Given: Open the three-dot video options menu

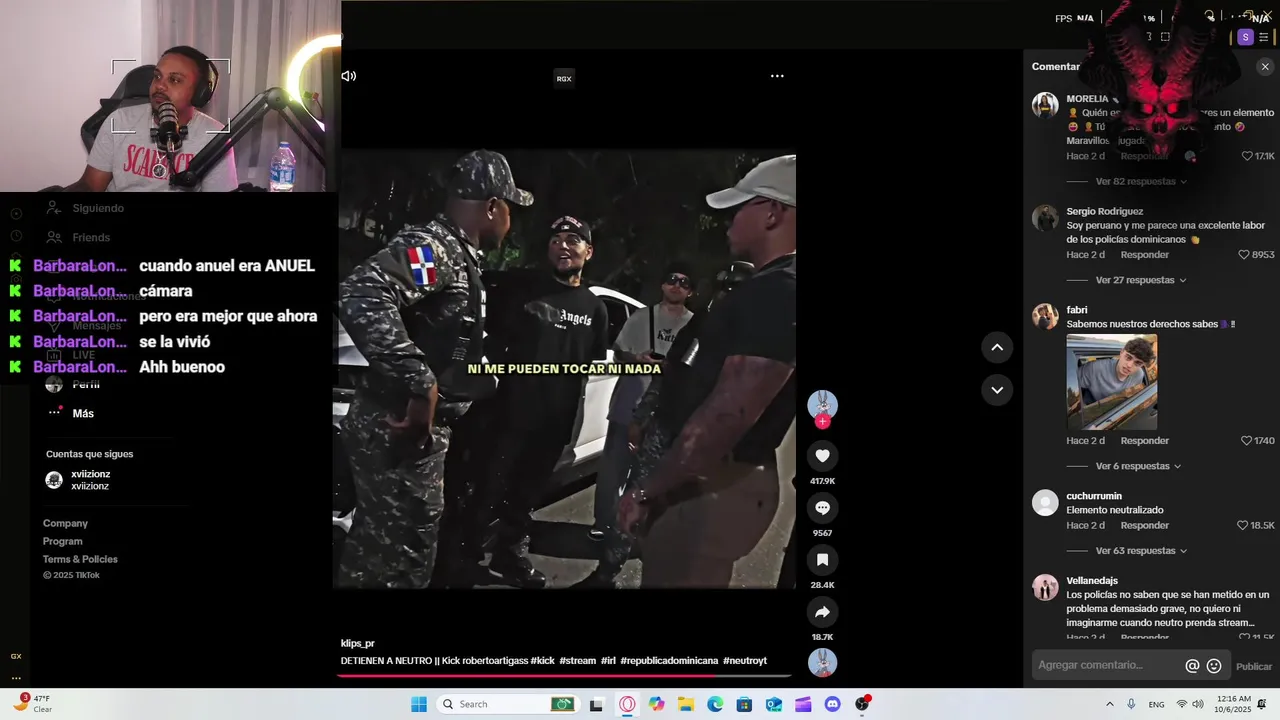Looking at the screenshot, I should (777, 76).
